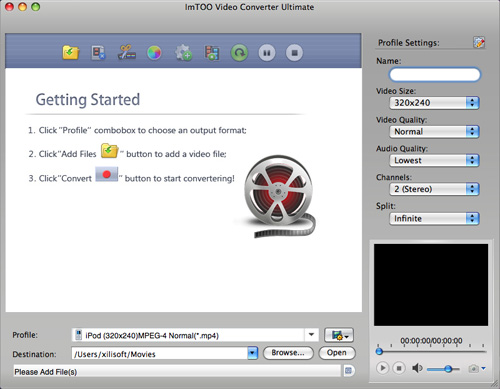Expand the Destination path dropdown arrow
This screenshot has height=389, width=500.
point(253,353)
